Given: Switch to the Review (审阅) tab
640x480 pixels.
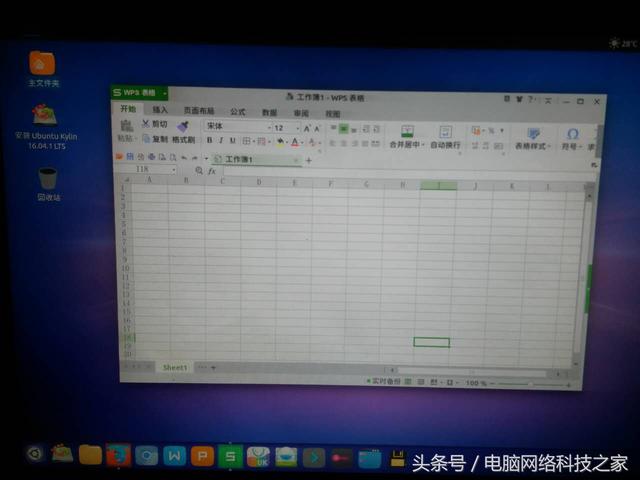Looking at the screenshot, I should tap(301, 113).
